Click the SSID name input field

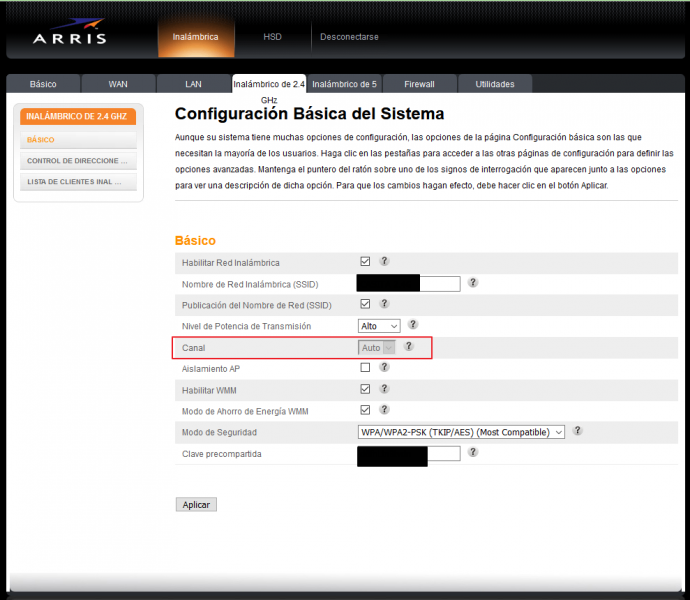point(408,283)
